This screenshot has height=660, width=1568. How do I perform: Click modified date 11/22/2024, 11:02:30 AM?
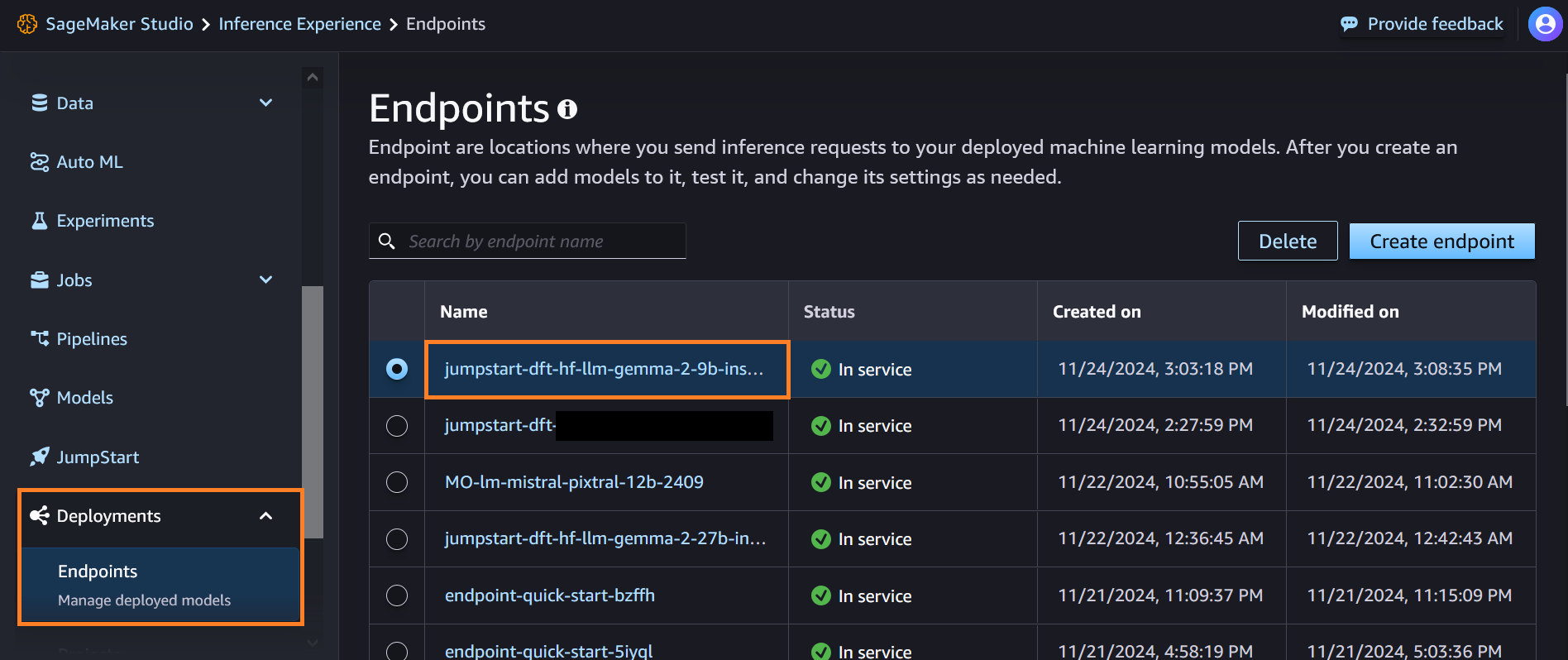(1410, 482)
